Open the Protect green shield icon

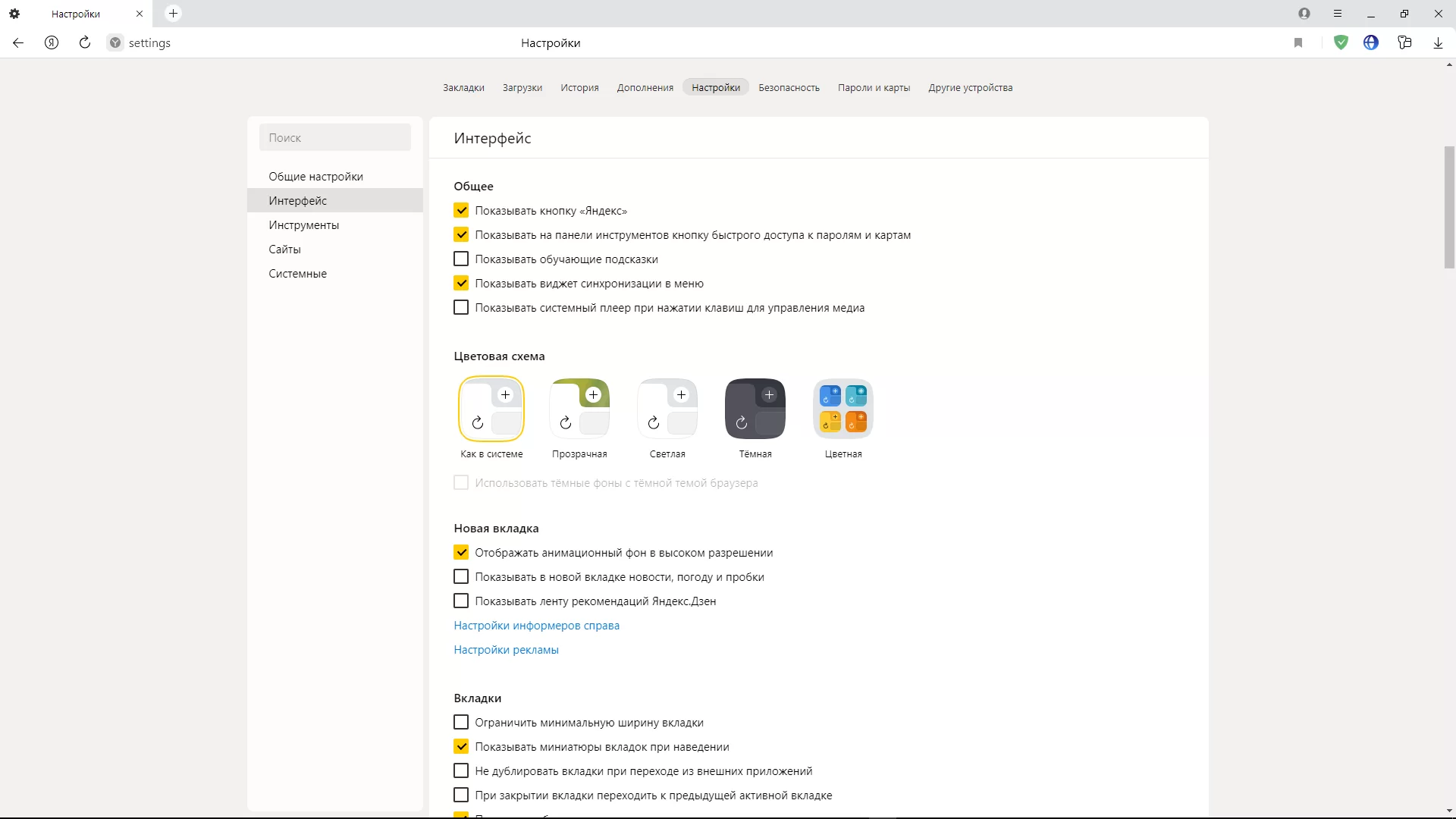1341,43
